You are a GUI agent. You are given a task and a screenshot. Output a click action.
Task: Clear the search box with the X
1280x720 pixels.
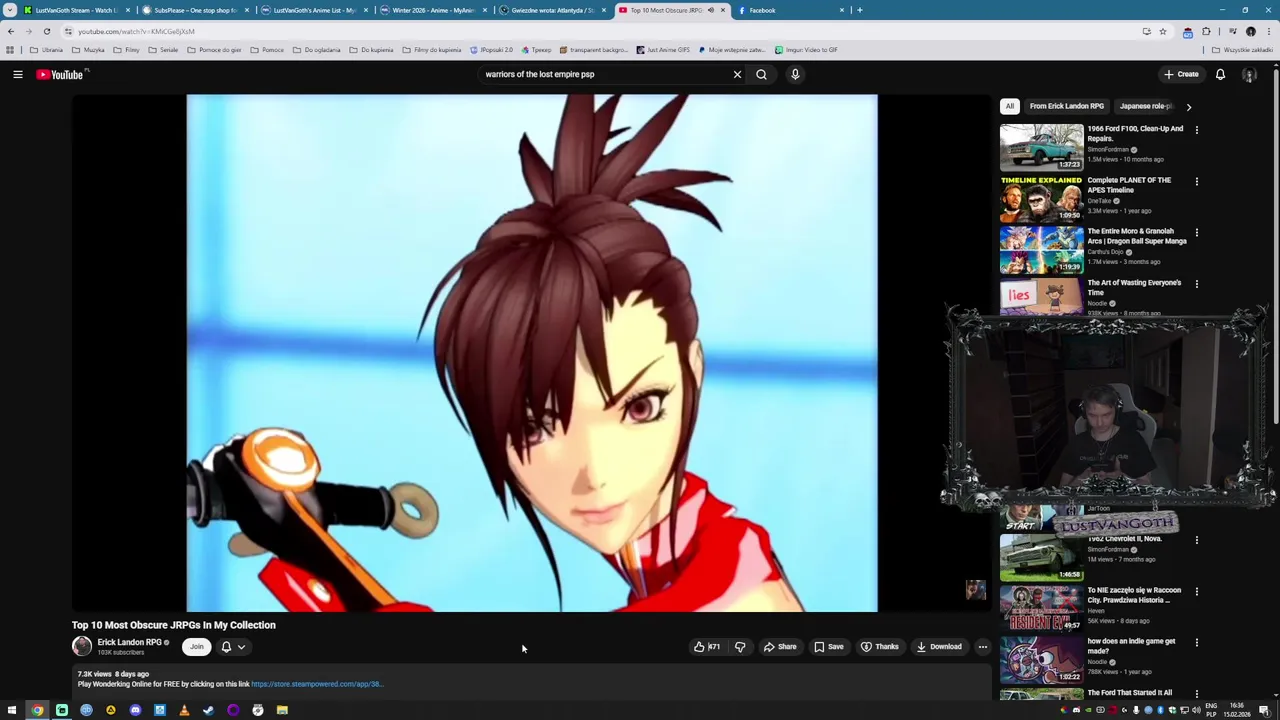tap(737, 74)
